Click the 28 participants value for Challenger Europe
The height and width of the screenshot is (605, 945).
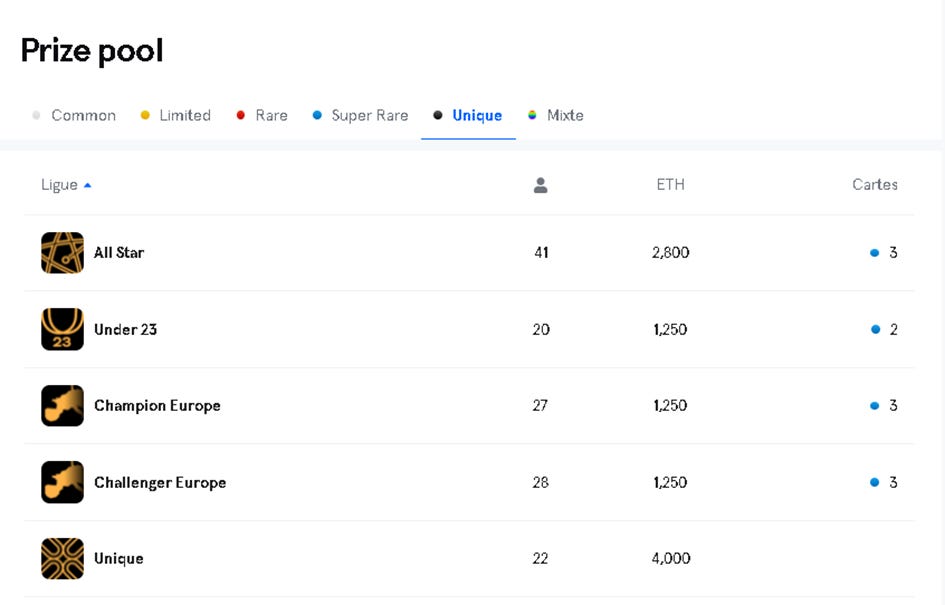(x=541, y=482)
